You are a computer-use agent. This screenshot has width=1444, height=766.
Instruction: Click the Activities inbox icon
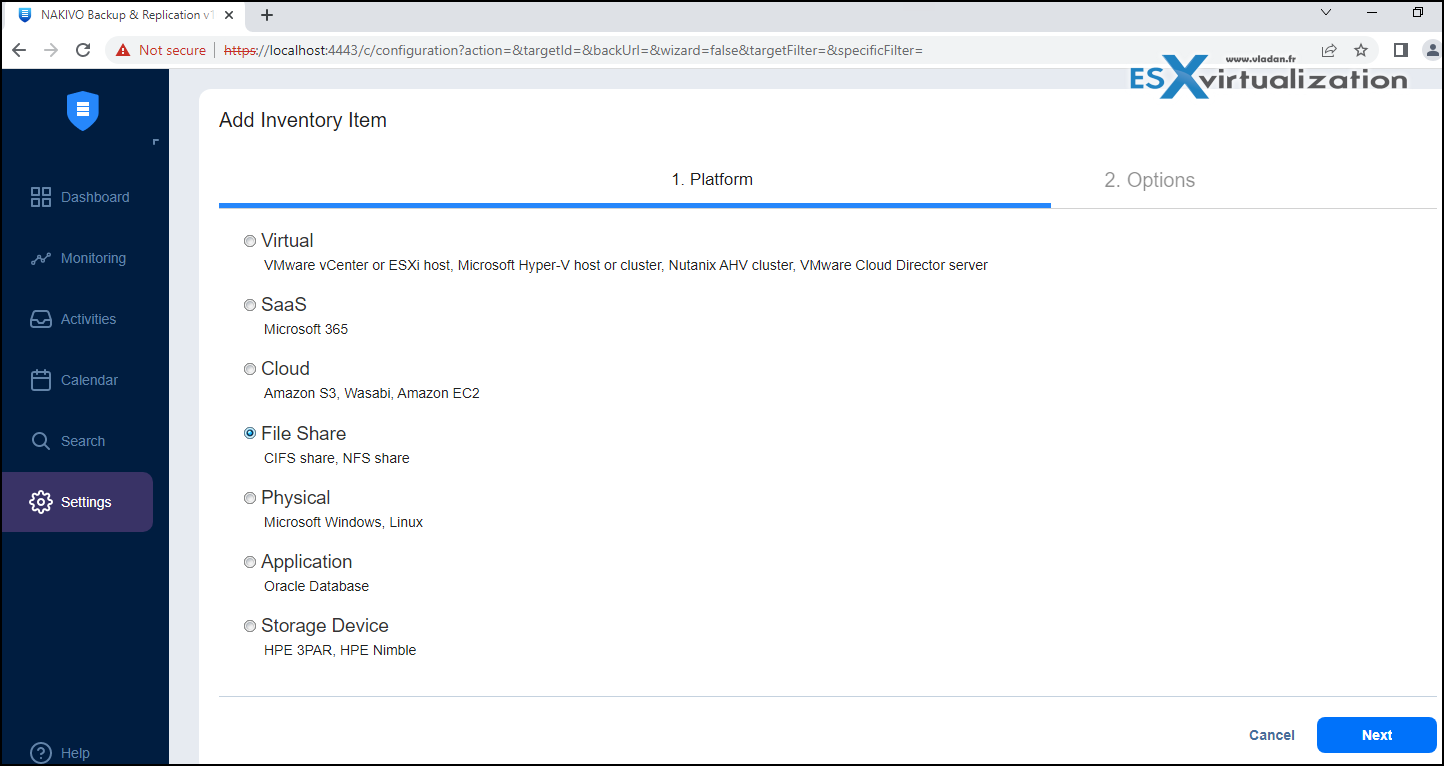(x=41, y=319)
